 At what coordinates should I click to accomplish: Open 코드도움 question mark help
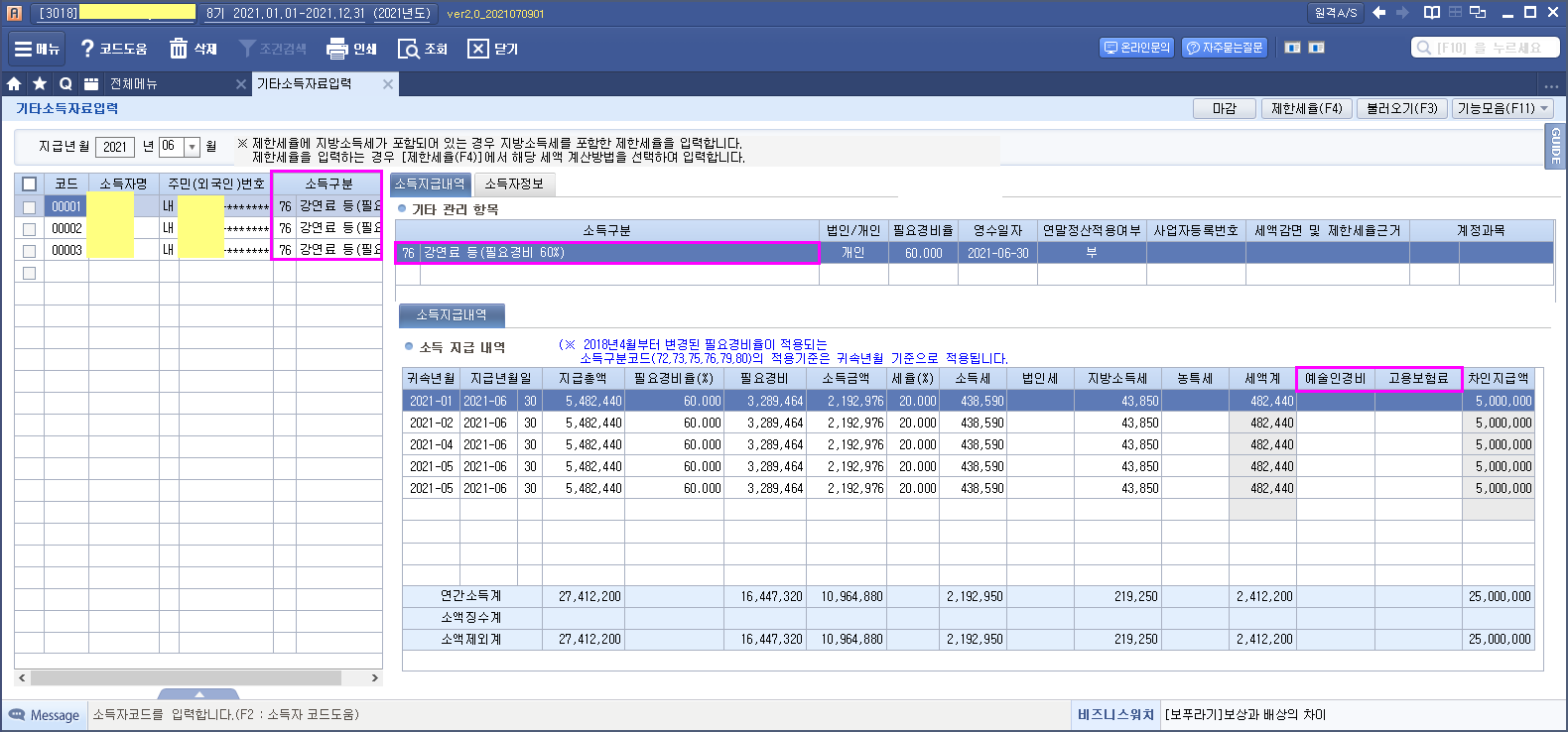(87, 49)
